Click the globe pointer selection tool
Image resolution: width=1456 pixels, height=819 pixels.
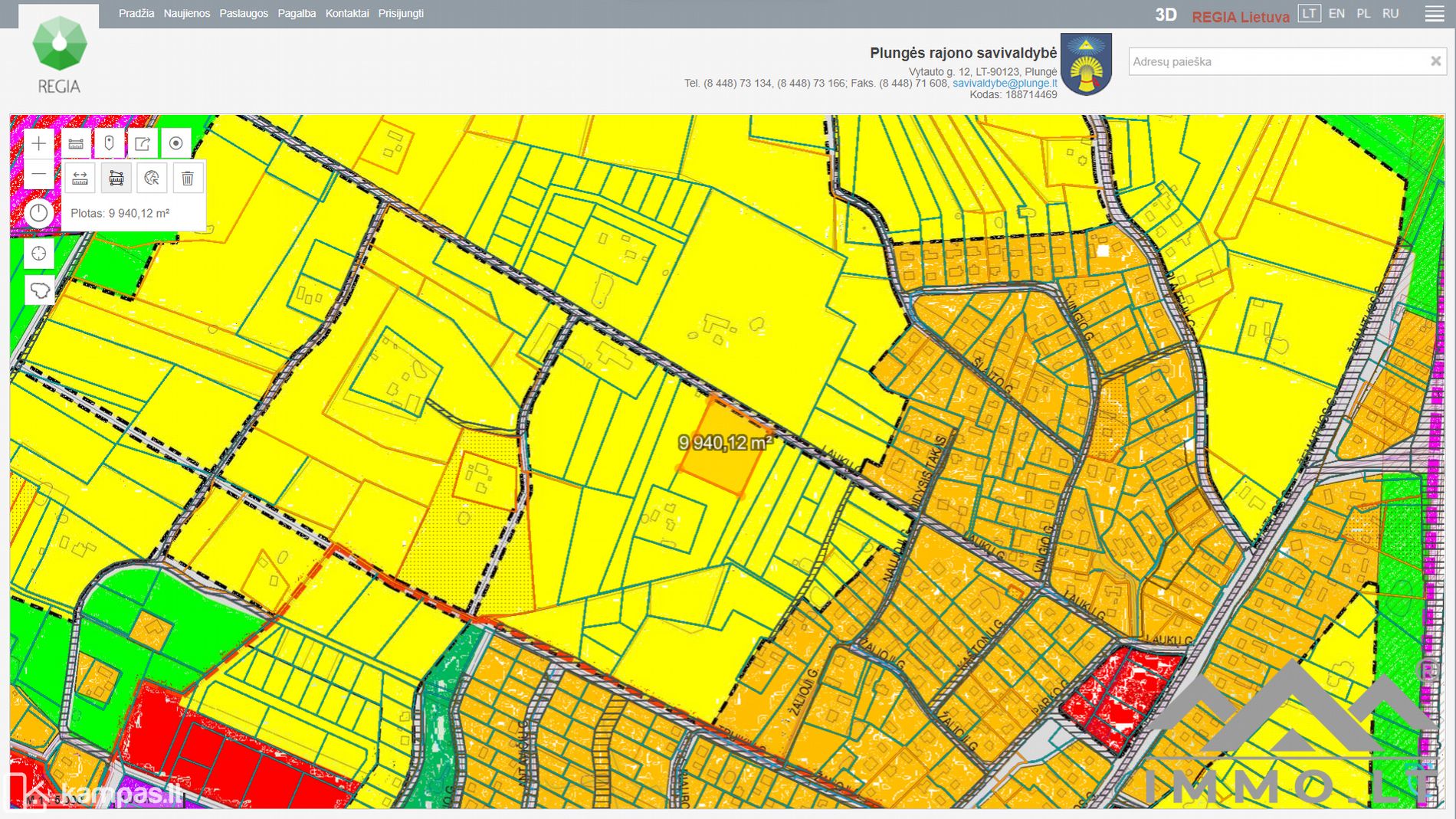pos(152,179)
